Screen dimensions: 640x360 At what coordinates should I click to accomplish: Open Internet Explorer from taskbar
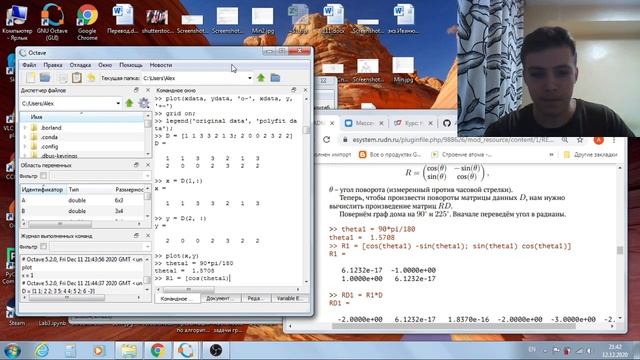42,350
